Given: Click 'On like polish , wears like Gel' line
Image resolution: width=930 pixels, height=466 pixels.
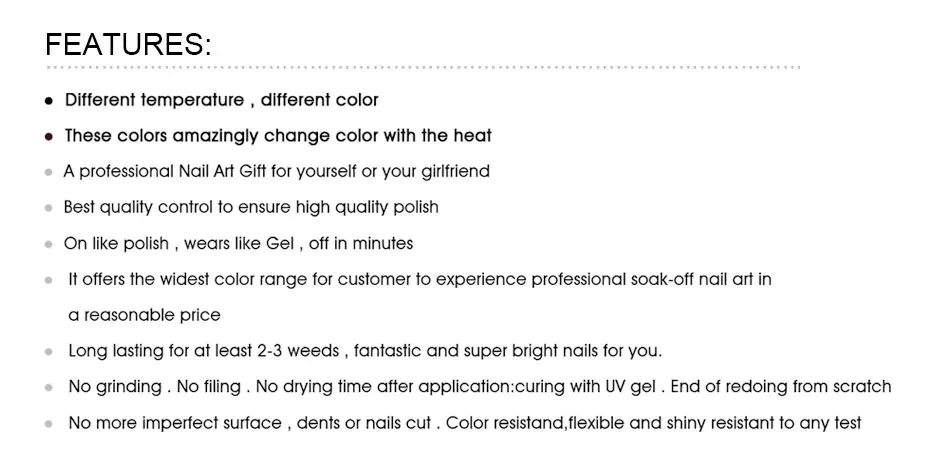Looking at the screenshot, I should [x=238, y=244].
